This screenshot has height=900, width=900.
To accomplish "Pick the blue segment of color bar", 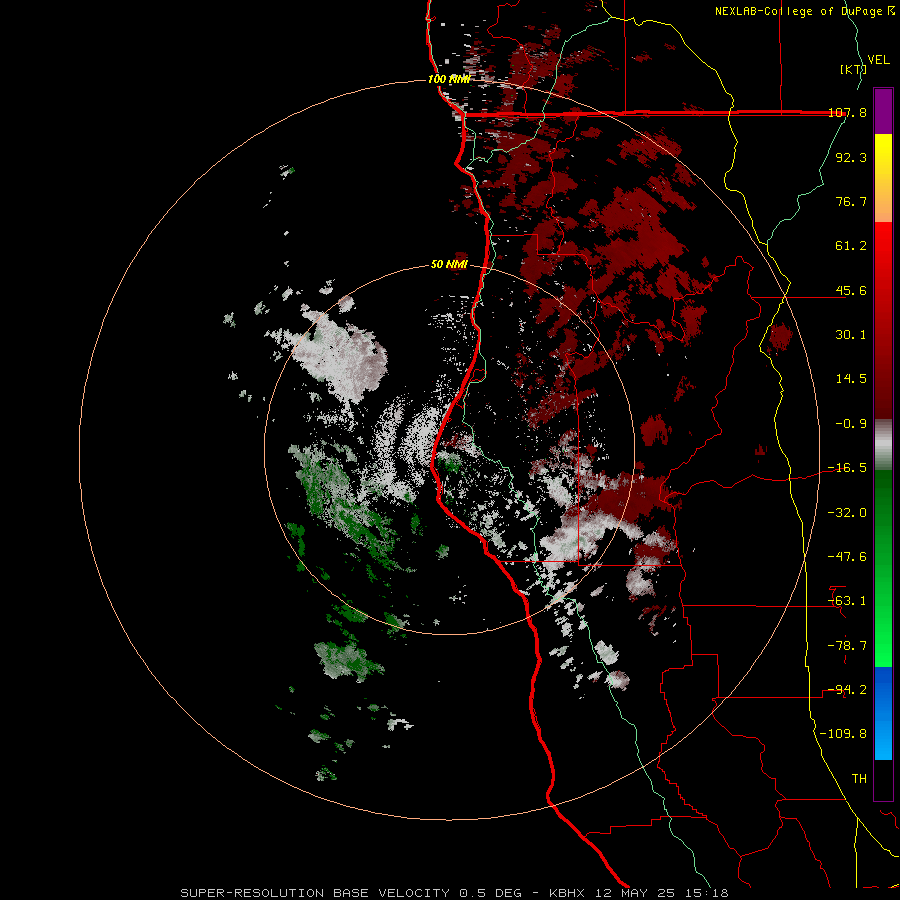I will 883,713.
